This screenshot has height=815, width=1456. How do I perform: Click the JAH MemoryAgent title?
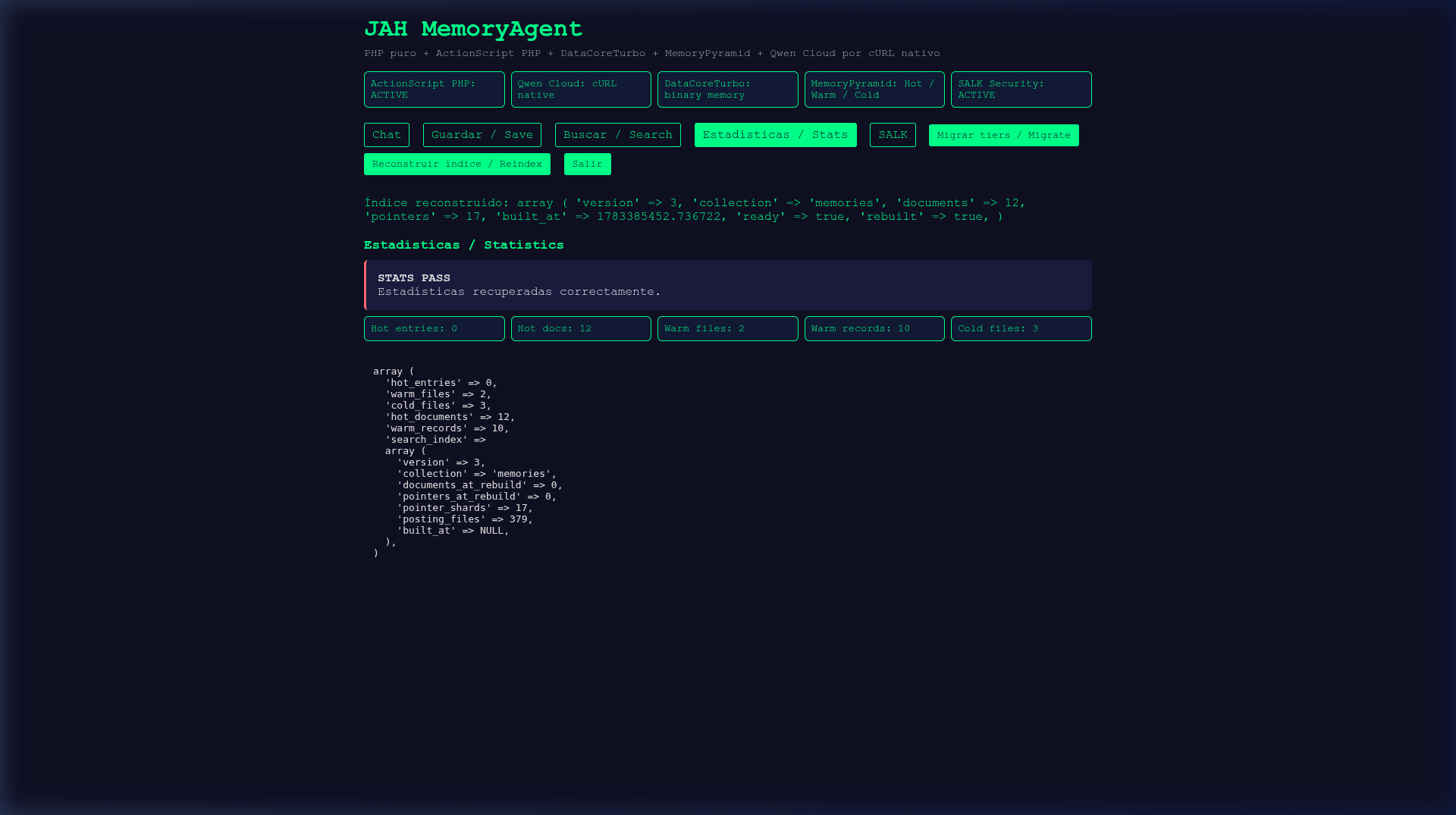472,29
